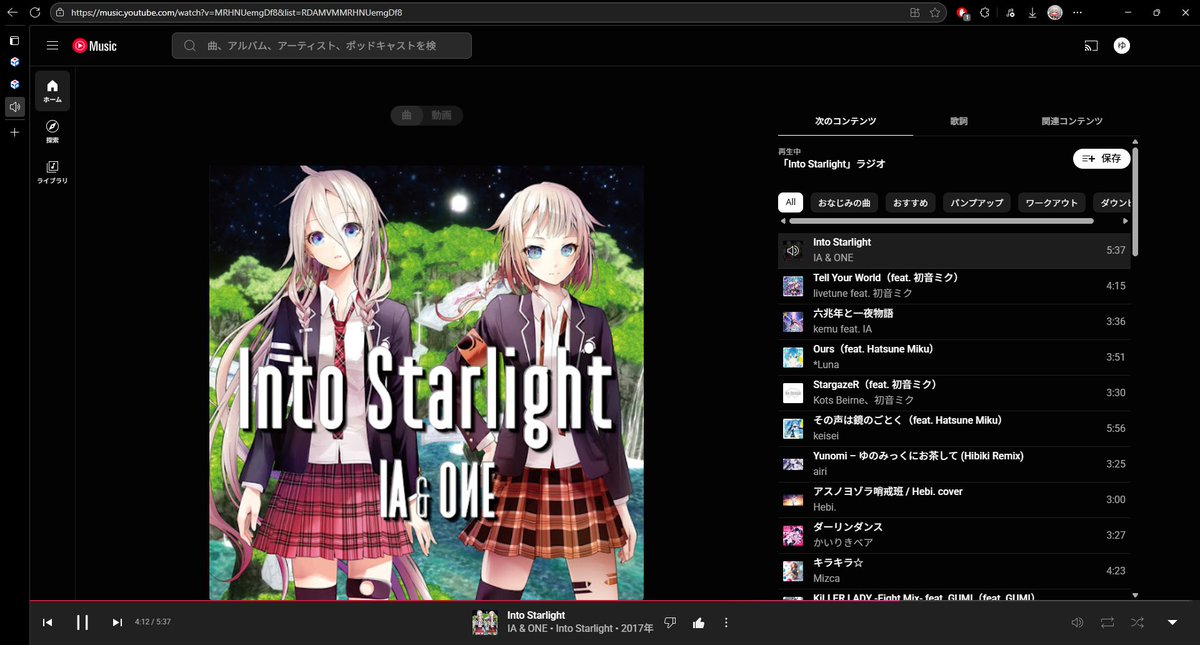Click the 保存 button on the radio playlist
Screen dimensions: 1200x645
[1101, 158]
